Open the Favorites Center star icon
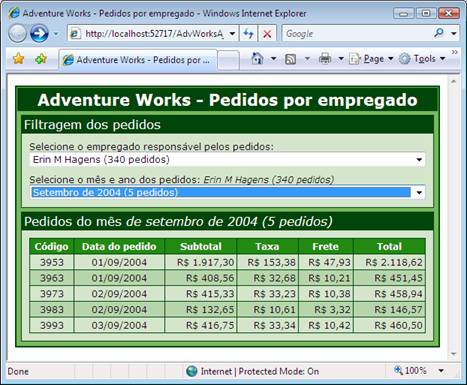467x385 pixels. 18,59
